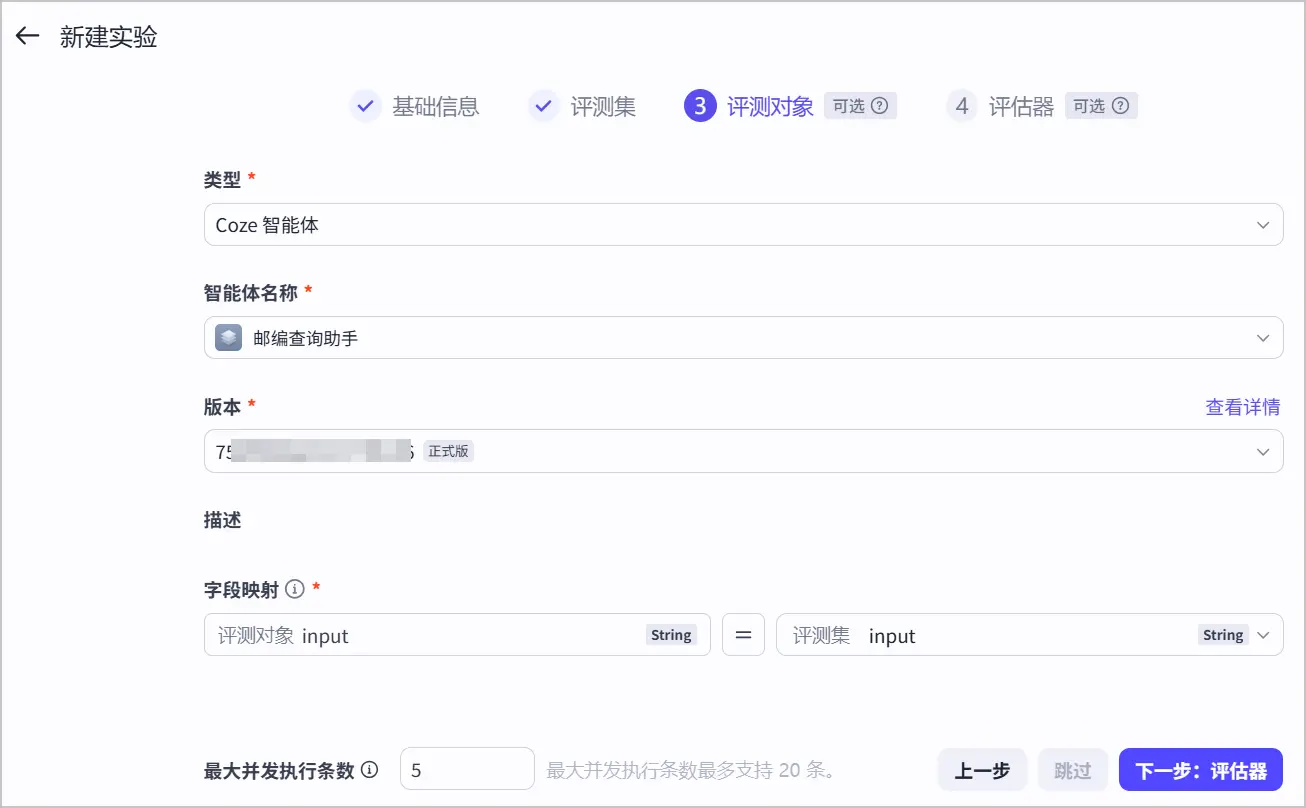
Task: Open the 评测集 input mapping dropdown
Action: (x=1029, y=635)
